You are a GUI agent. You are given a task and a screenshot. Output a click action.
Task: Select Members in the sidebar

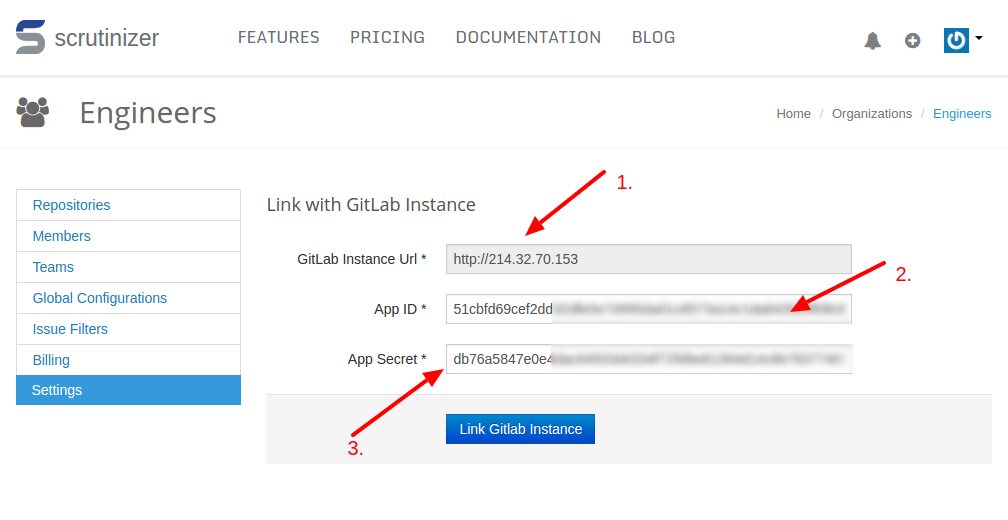pos(129,236)
